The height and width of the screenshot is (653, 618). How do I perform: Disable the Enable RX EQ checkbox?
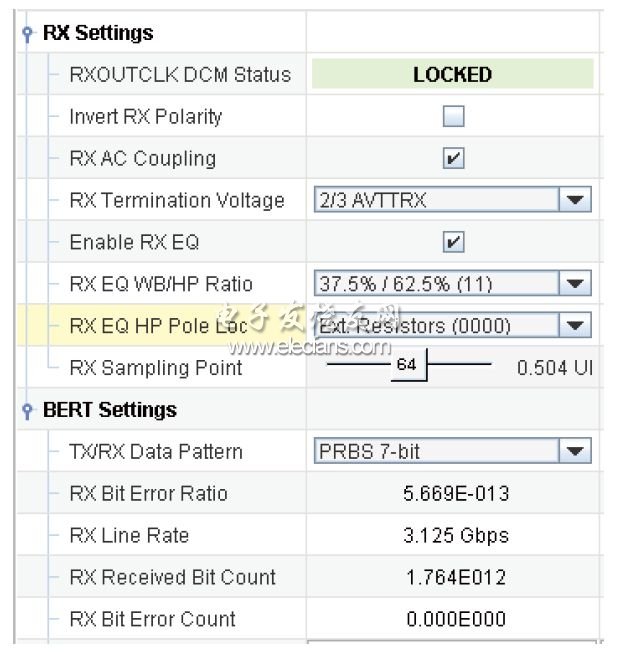(454, 242)
